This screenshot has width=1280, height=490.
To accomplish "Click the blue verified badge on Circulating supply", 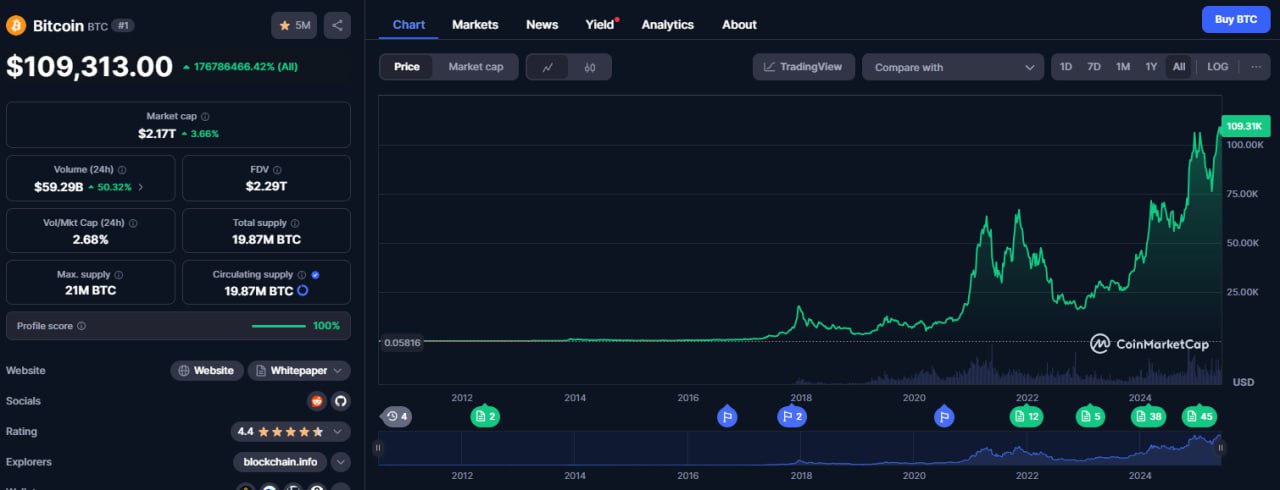I will point(315,274).
